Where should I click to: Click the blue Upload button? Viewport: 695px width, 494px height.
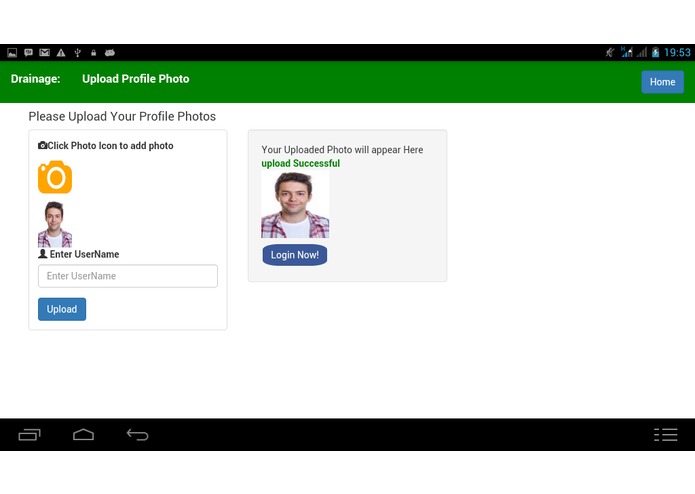coord(62,309)
